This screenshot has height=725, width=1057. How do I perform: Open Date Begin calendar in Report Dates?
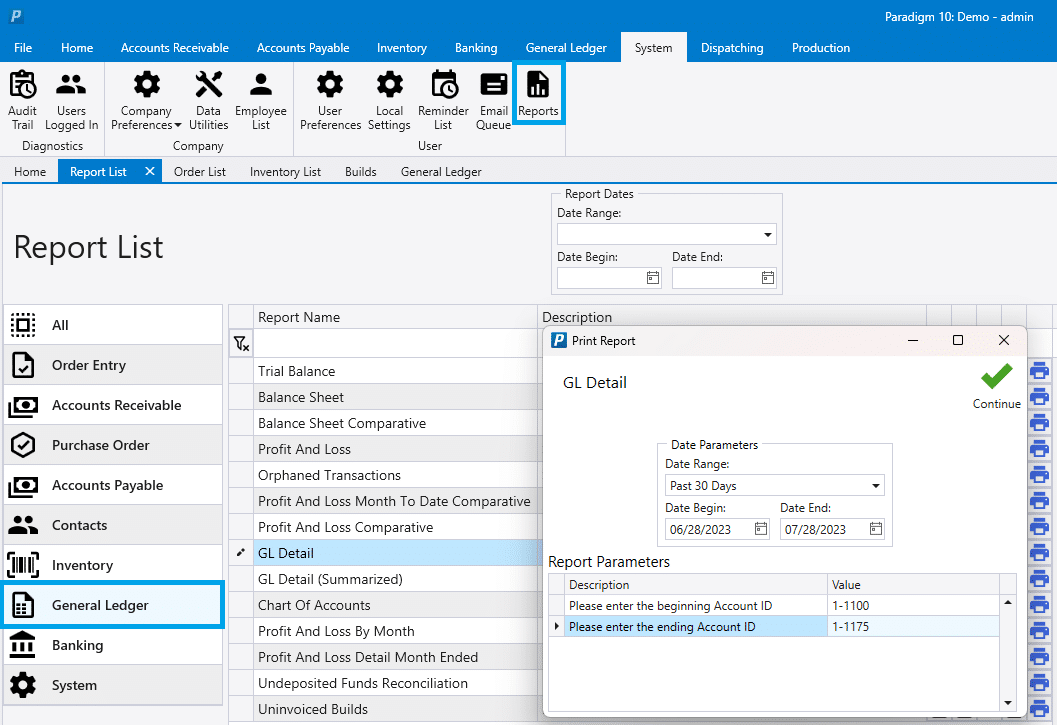pos(653,278)
